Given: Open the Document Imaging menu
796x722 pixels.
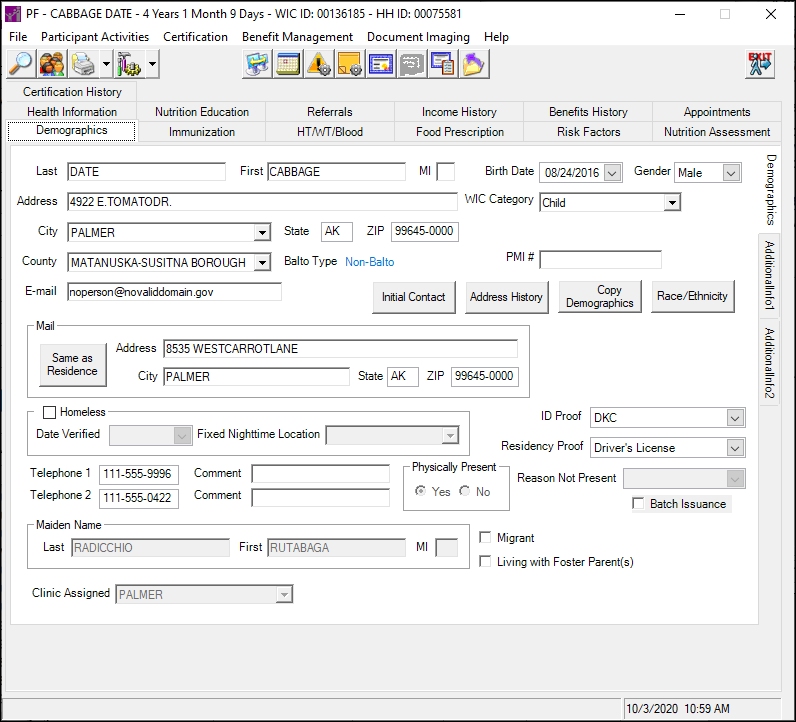Looking at the screenshot, I should (x=418, y=37).
